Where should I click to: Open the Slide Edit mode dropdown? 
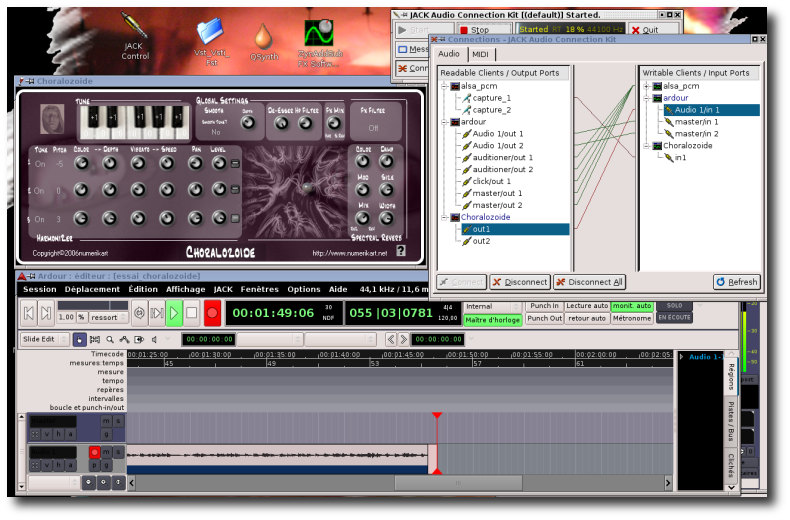click(x=44, y=340)
